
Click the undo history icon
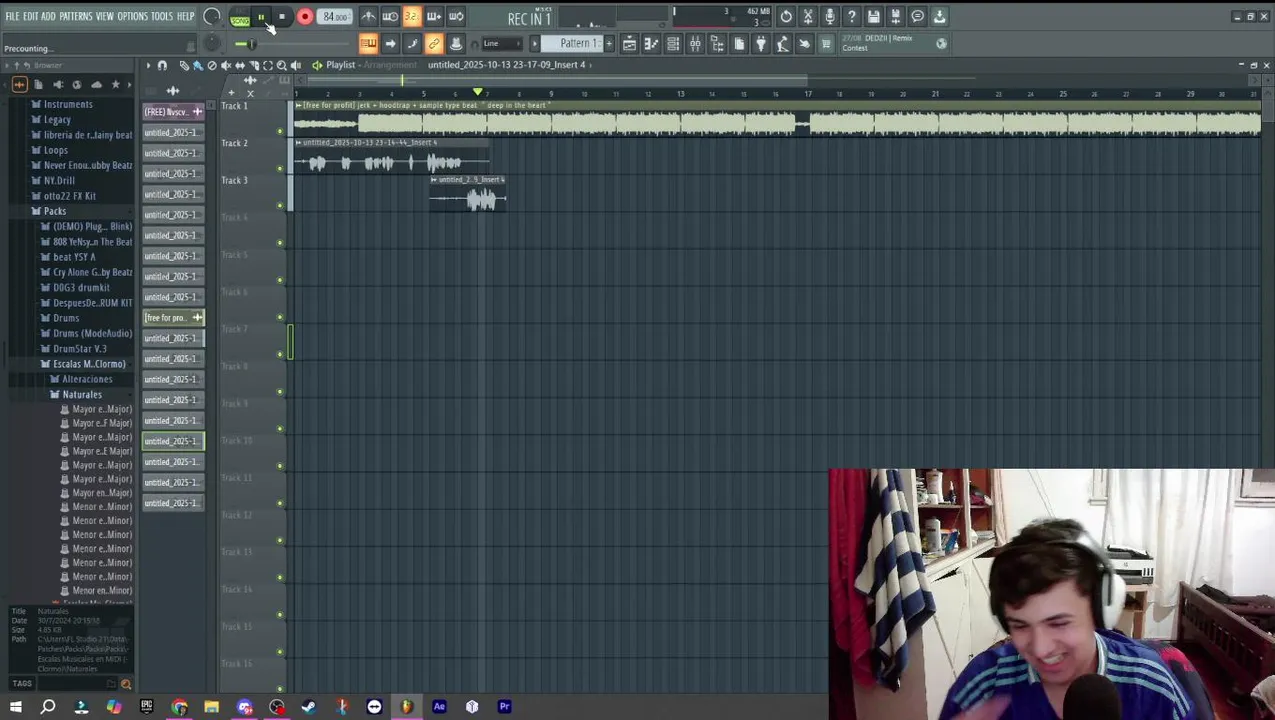[x=786, y=17]
